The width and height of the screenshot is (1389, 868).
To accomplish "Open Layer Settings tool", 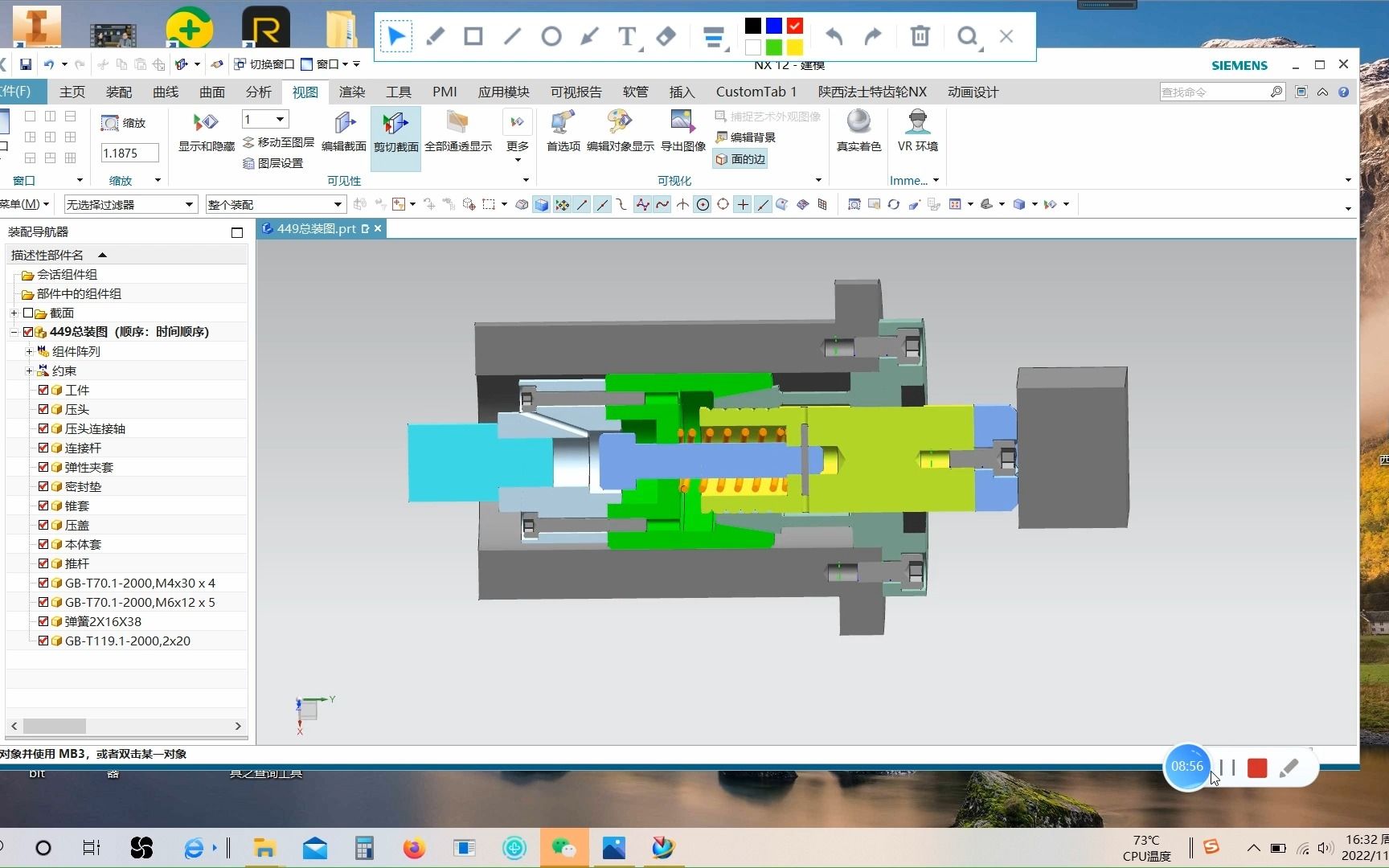I will (x=272, y=163).
